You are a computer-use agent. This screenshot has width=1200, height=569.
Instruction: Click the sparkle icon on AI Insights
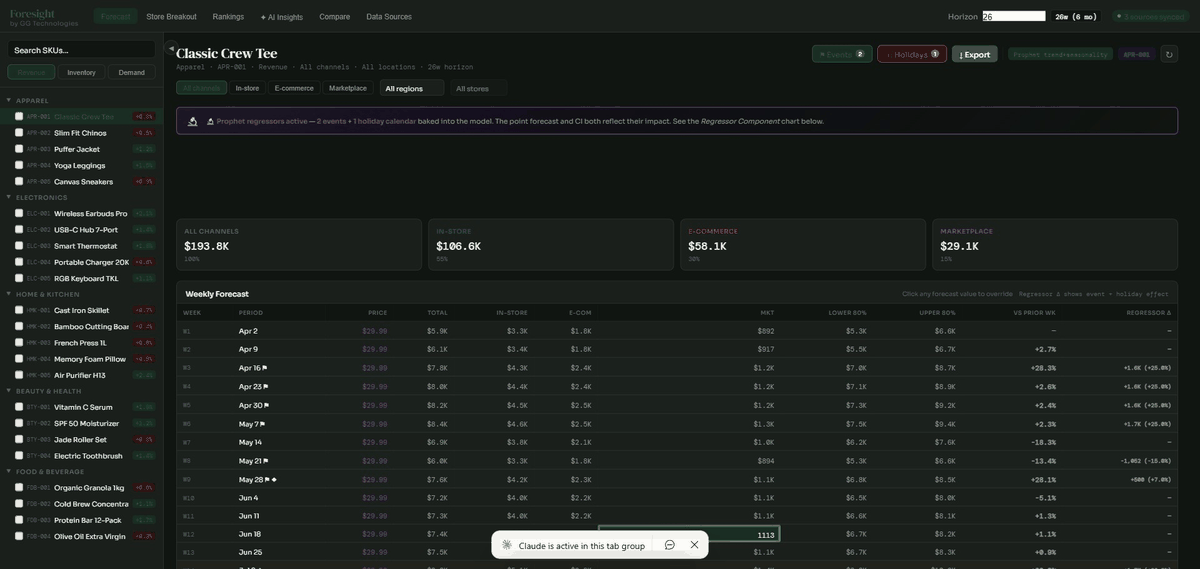pyautogui.click(x=264, y=17)
